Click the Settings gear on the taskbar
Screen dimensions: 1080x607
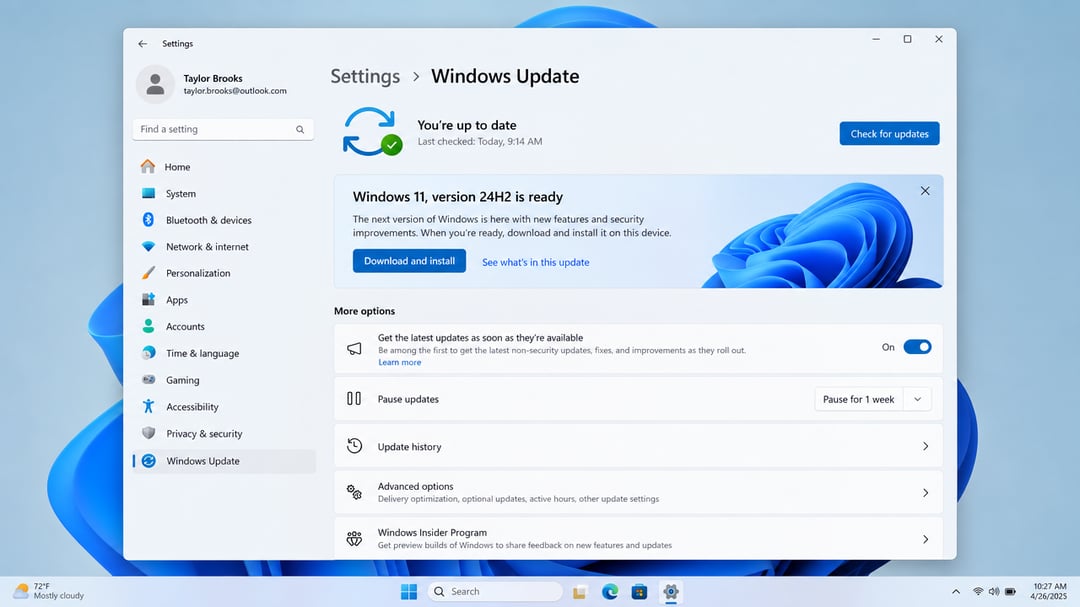click(x=670, y=592)
